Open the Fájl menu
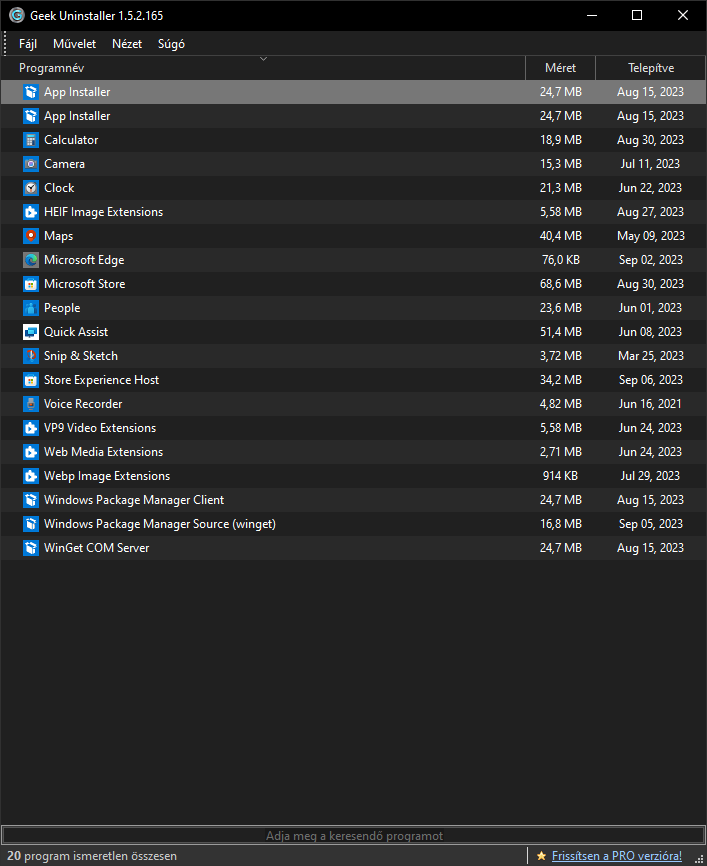707x866 pixels. pos(27,44)
